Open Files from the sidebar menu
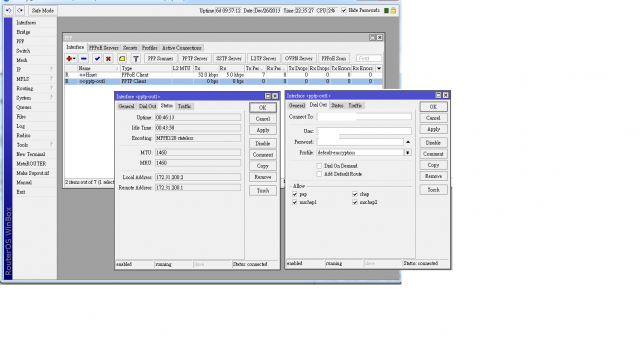The width and height of the screenshot is (640, 360). pos(21,117)
